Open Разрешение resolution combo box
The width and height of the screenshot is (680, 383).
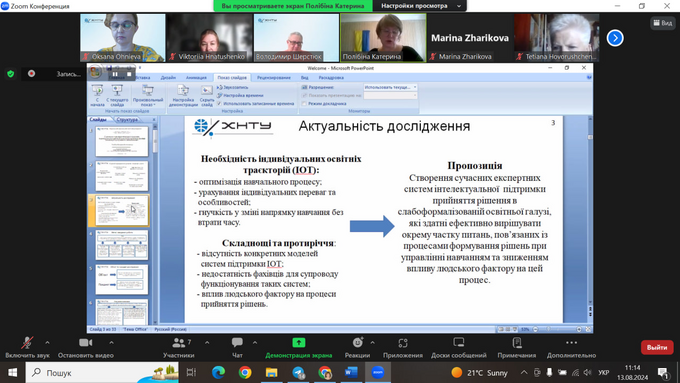point(390,87)
